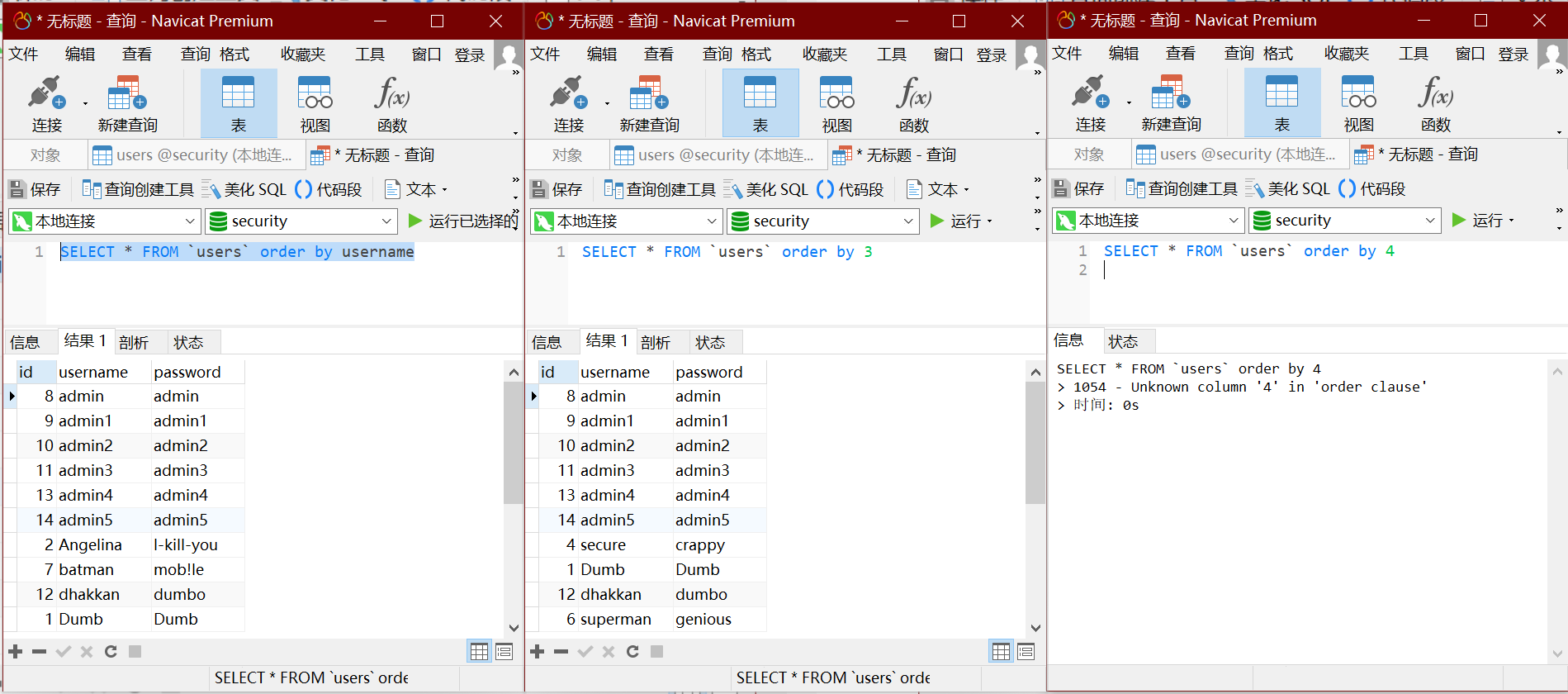
Task: Switch to 剖析 tab in left window
Action: pos(133,342)
